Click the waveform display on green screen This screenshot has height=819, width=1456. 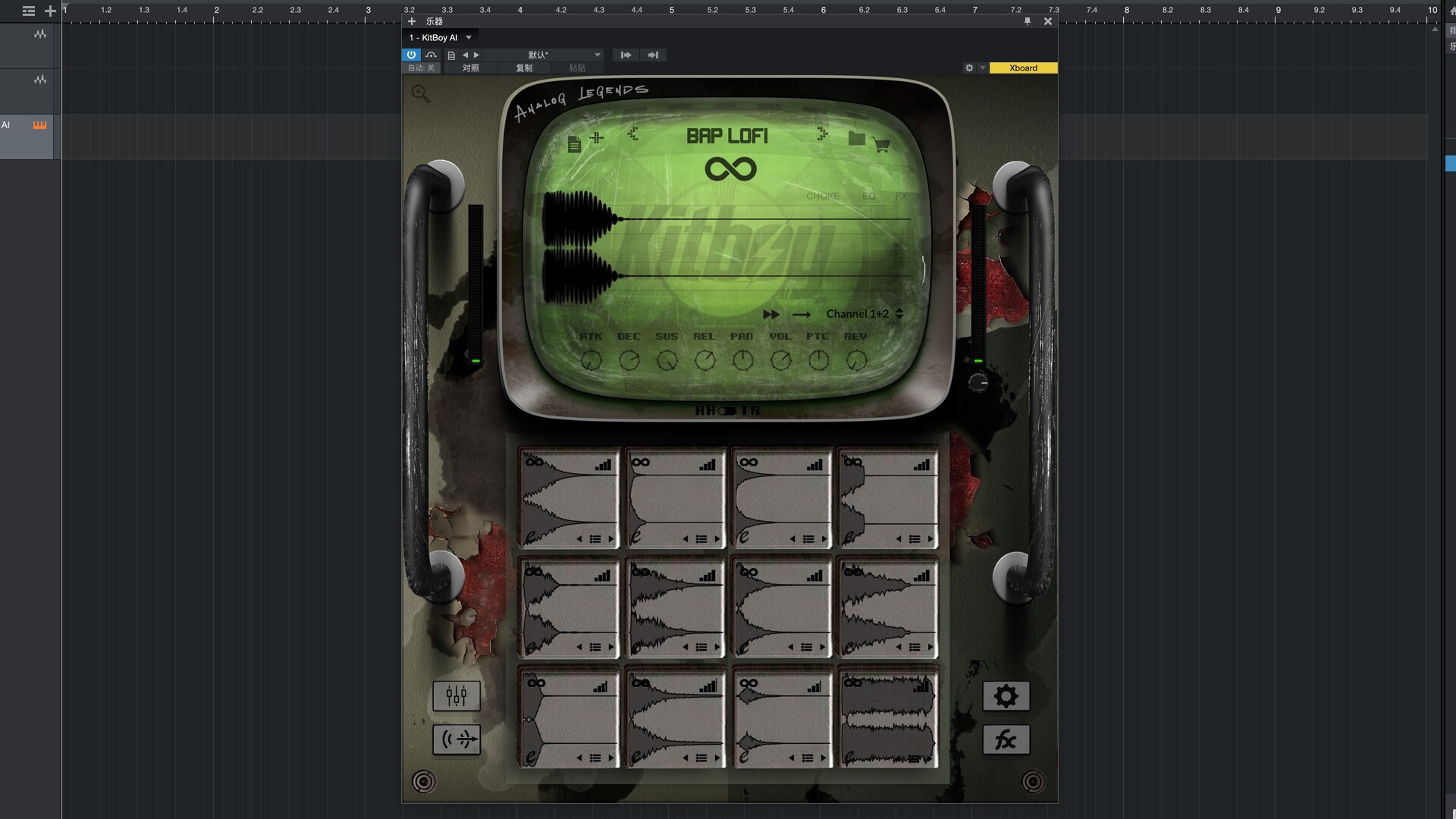tap(728, 248)
